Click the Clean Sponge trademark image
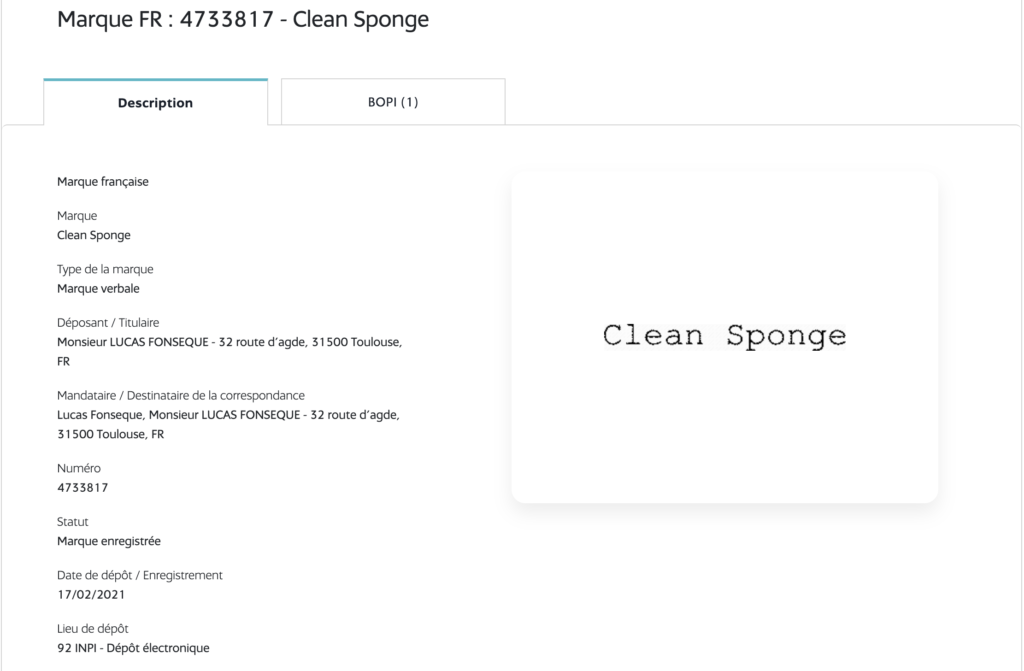This screenshot has width=1024, height=671. pyautogui.click(x=723, y=336)
